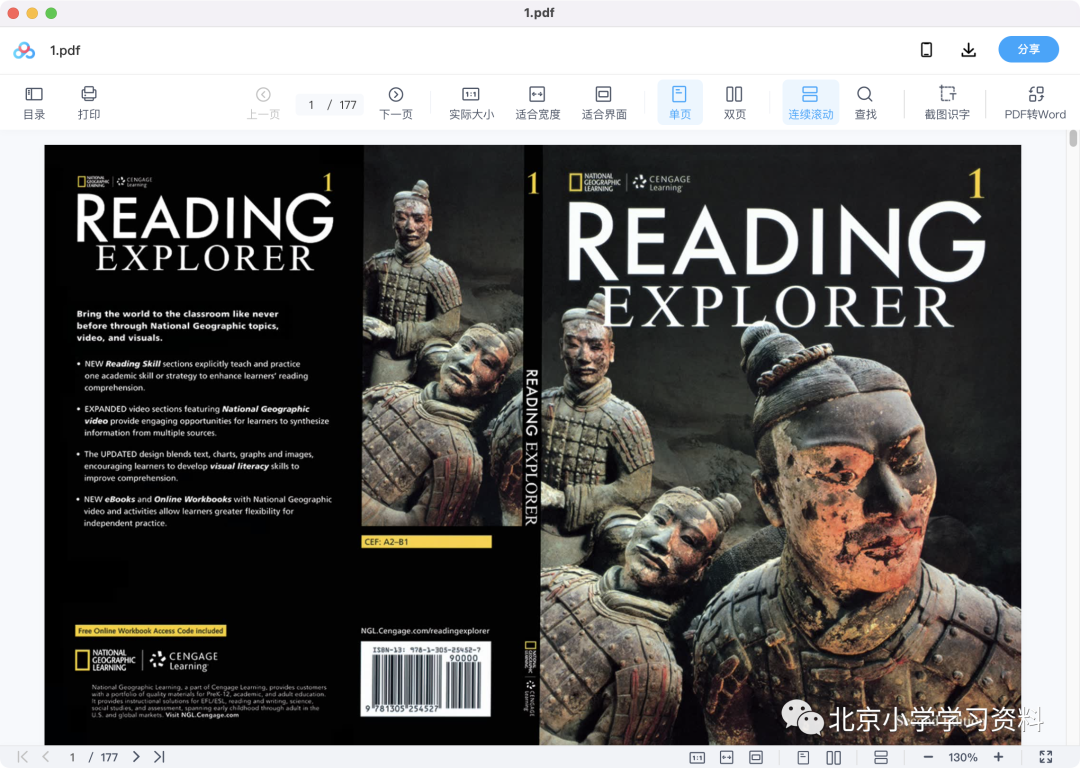Click the page number field in top toolbar
Viewport: 1080px width, 768px height.
(311, 105)
